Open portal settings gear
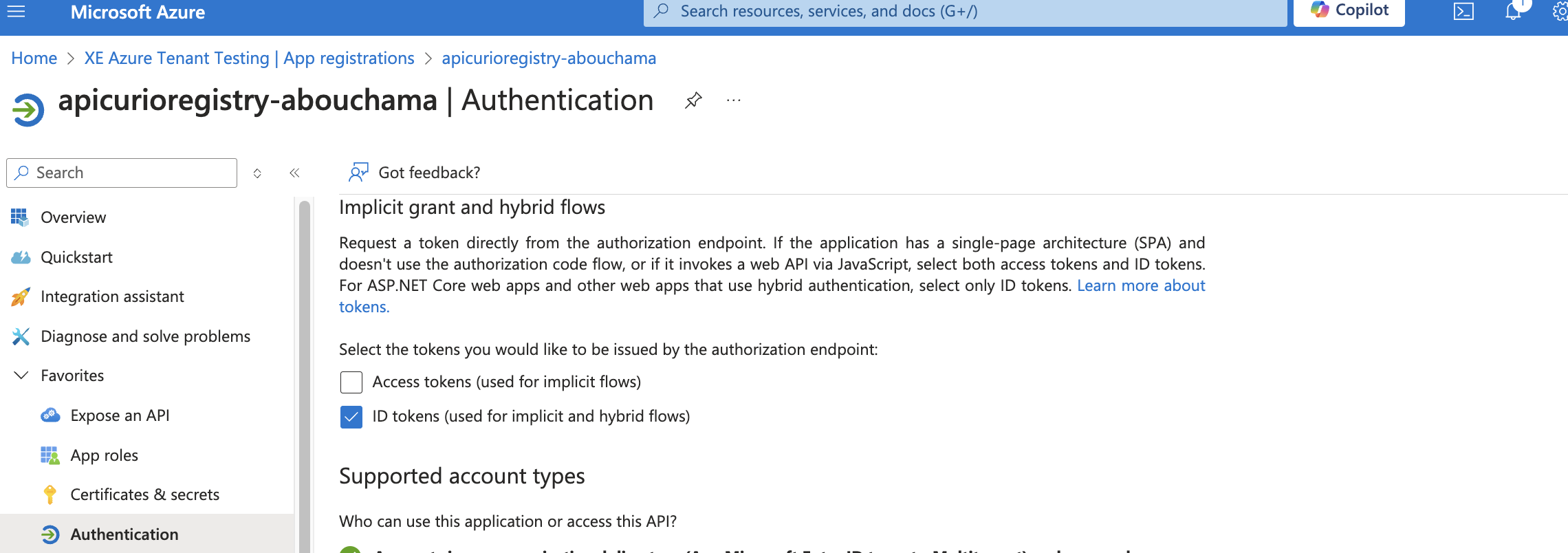1568x553 pixels. 1560,11
